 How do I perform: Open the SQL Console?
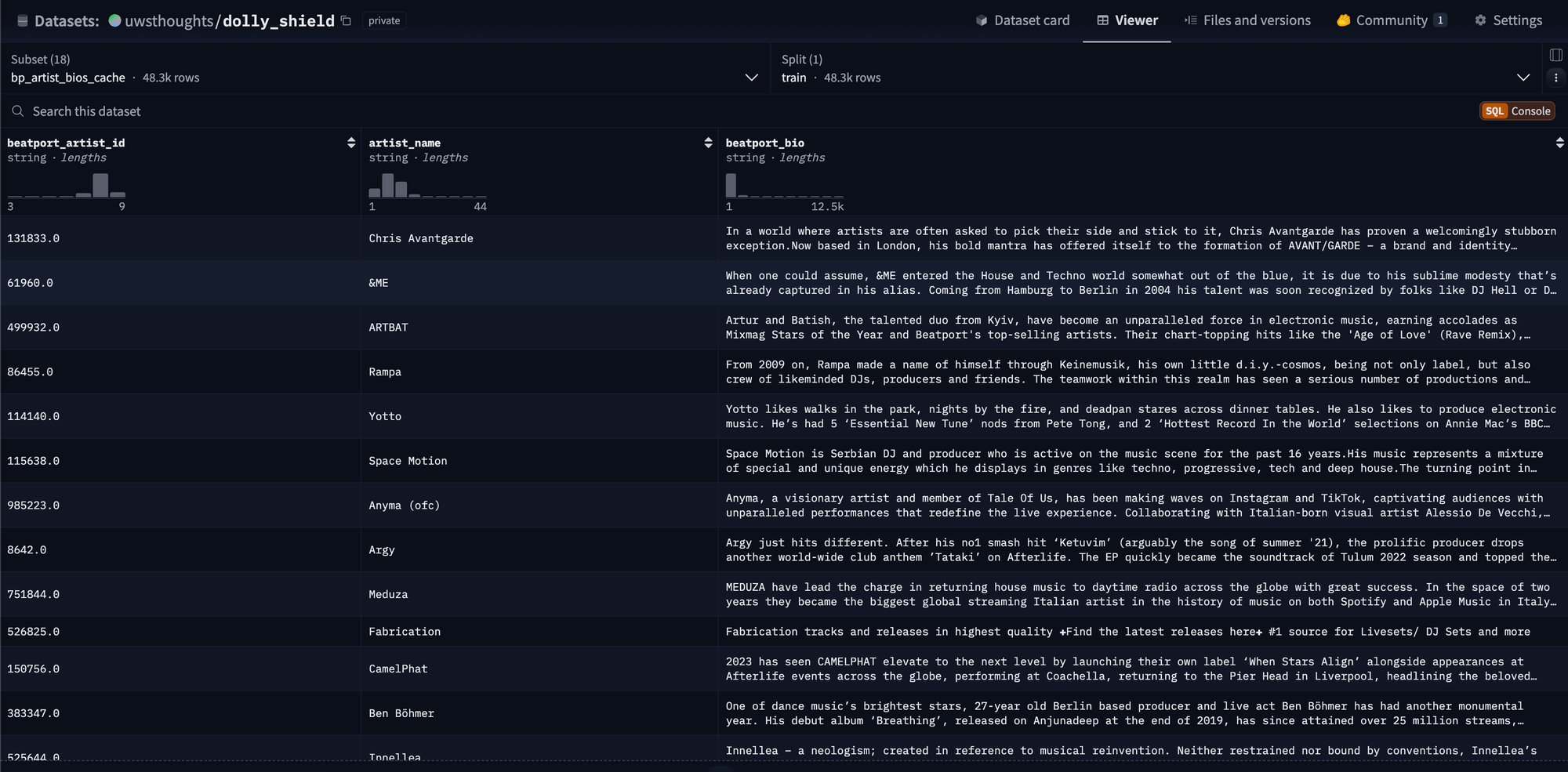pos(1517,111)
